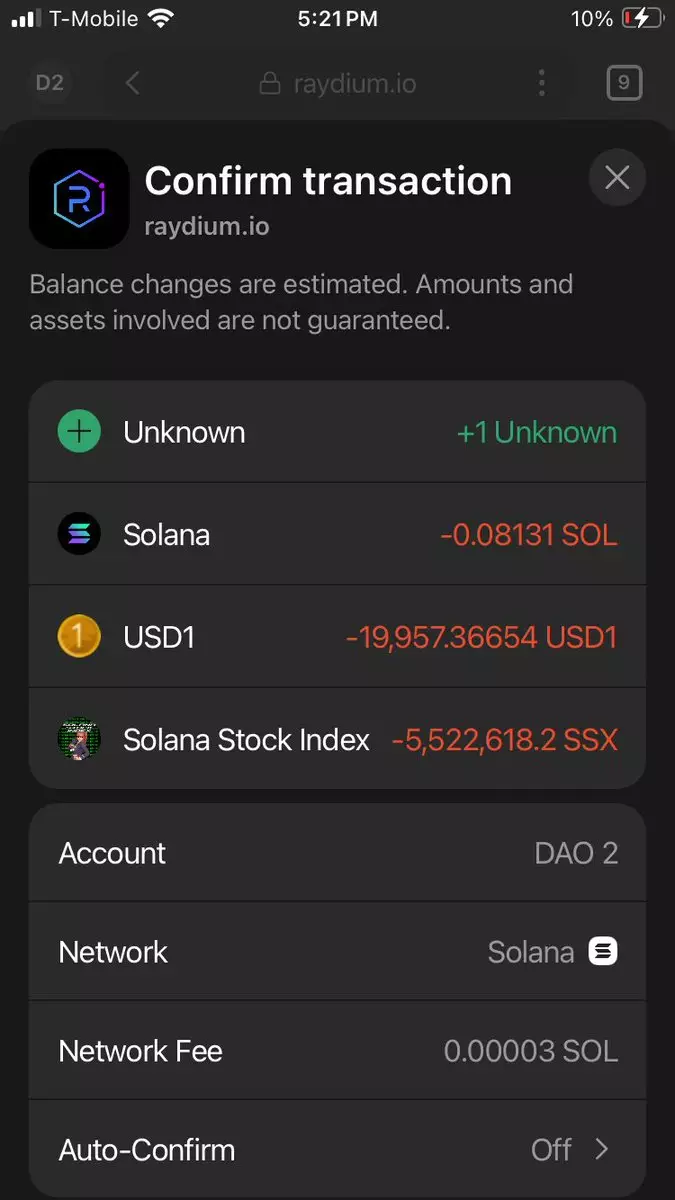Go back with the browser back arrow

133,83
